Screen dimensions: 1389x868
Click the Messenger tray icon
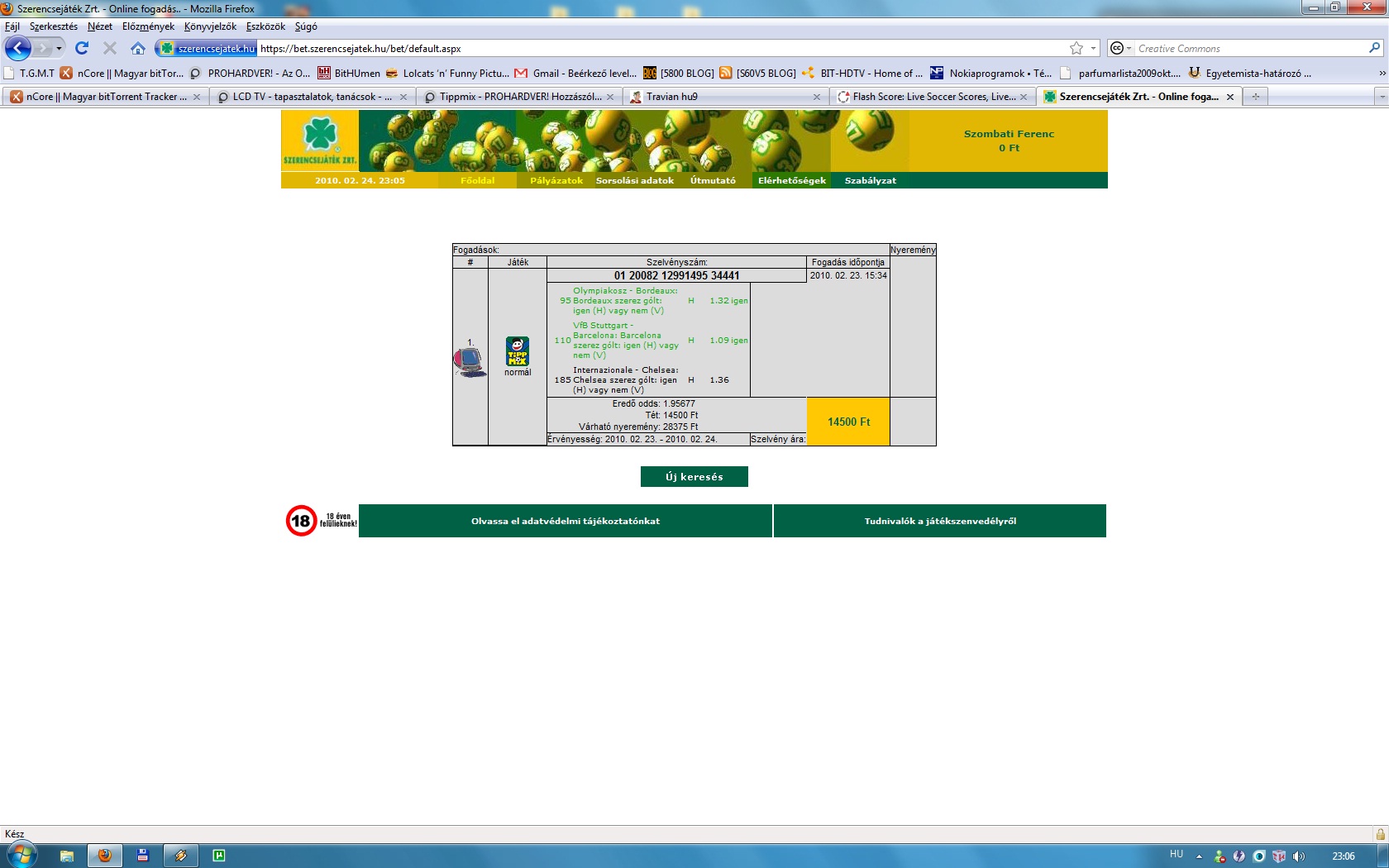[1219, 856]
